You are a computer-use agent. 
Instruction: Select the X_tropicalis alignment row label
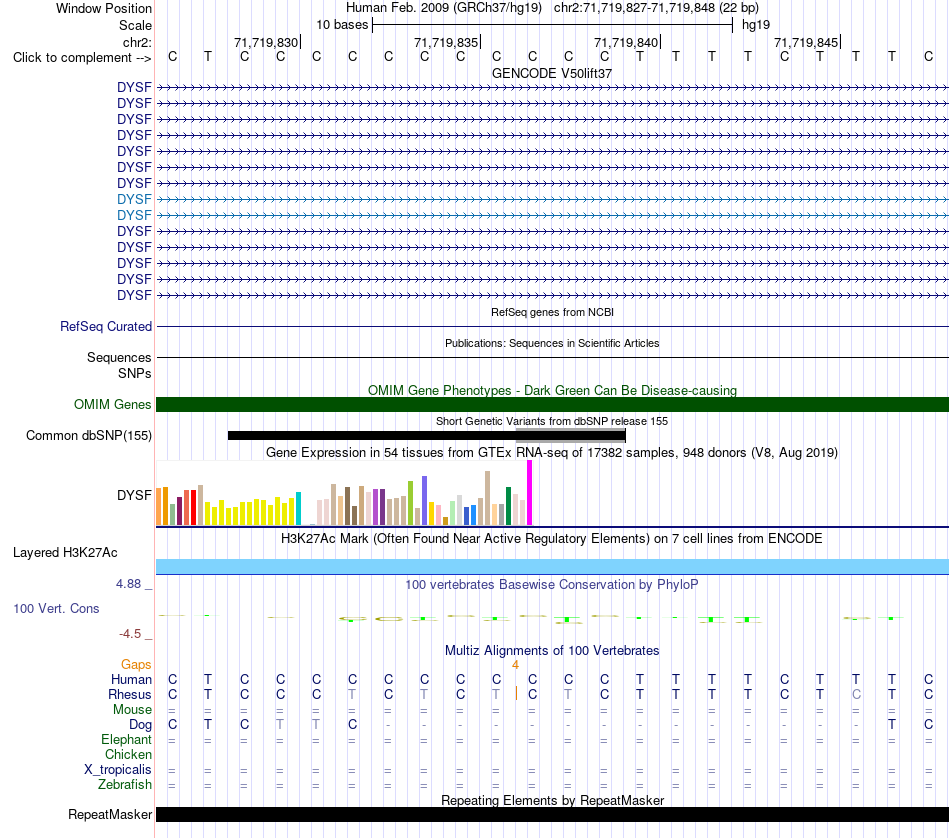pos(118,770)
